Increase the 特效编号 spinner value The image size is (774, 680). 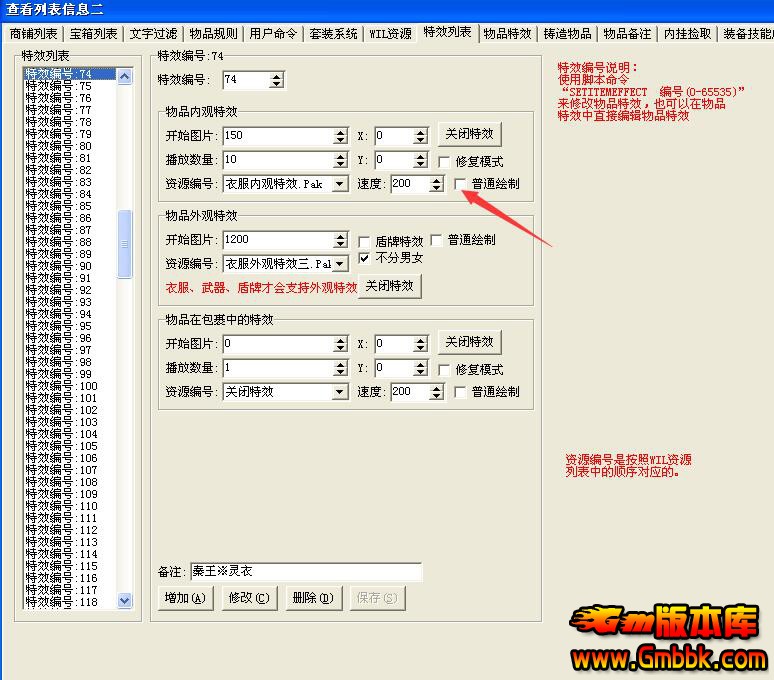pos(276,76)
